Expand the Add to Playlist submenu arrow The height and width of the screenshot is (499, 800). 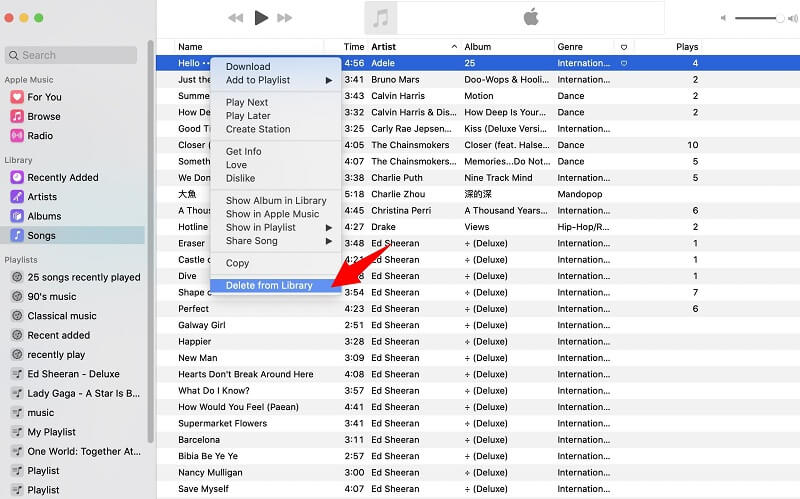pos(329,80)
